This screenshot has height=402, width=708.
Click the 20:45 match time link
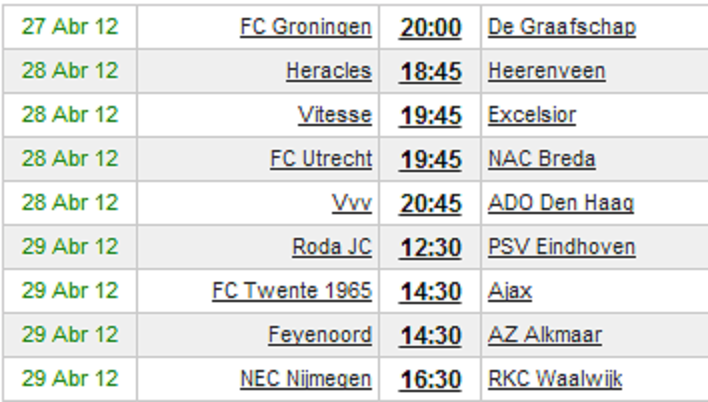(x=430, y=204)
